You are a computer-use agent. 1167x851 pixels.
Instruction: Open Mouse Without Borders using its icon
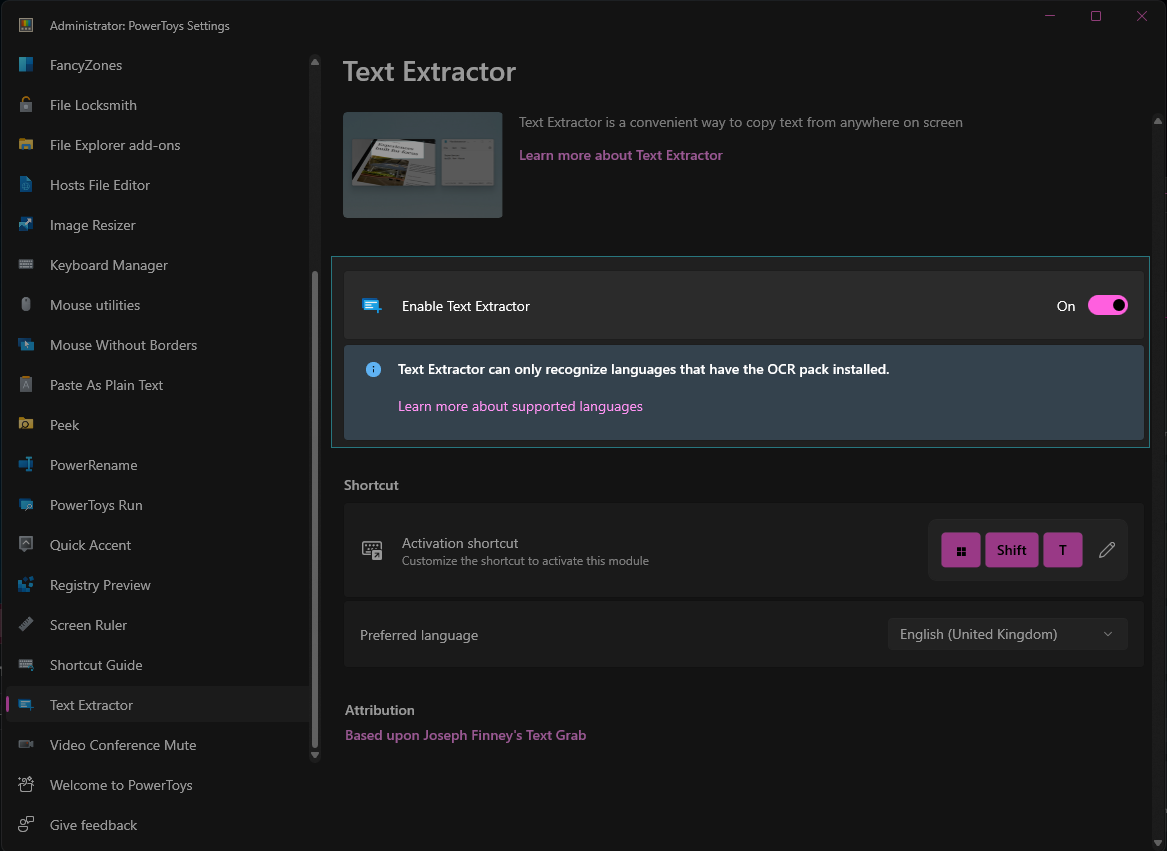26,345
